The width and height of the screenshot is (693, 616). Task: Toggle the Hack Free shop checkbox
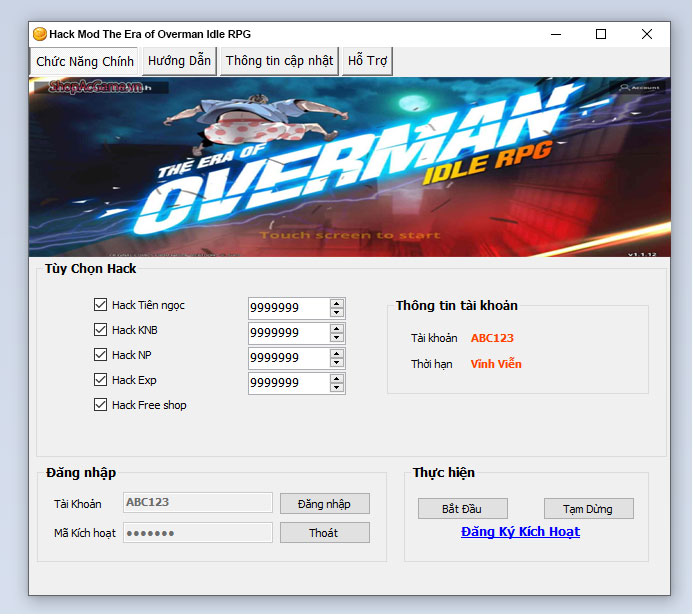(100, 405)
